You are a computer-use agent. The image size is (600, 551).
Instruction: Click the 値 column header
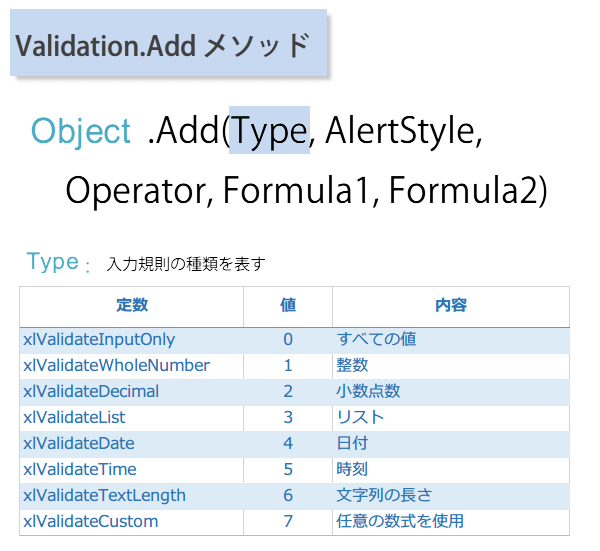point(287,305)
